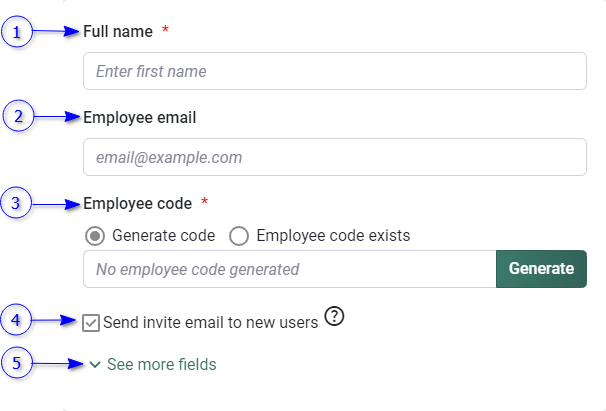Choose the Employee code exists radio

tap(239, 236)
